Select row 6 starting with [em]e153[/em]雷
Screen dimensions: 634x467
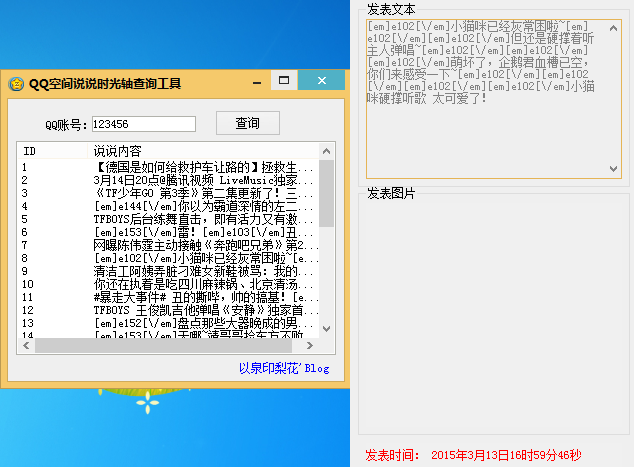[x=168, y=232]
